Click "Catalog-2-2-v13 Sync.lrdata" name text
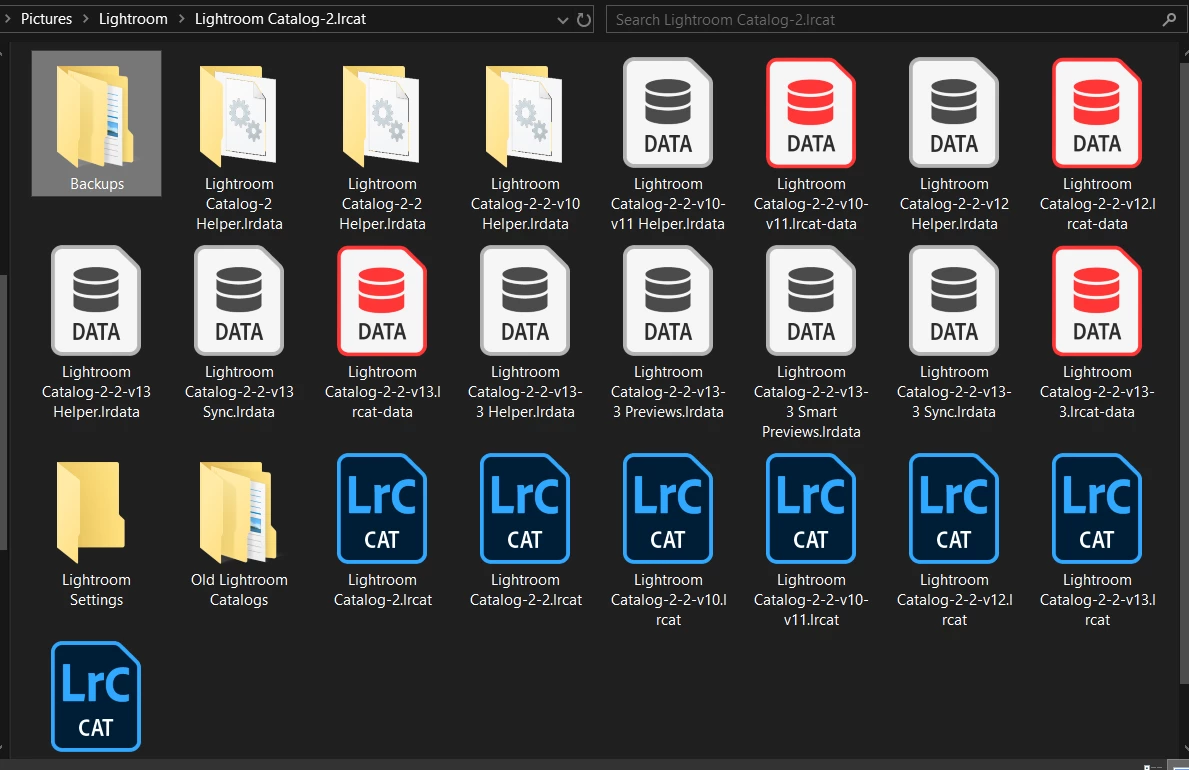The width and height of the screenshot is (1189, 770). pyautogui.click(x=239, y=391)
